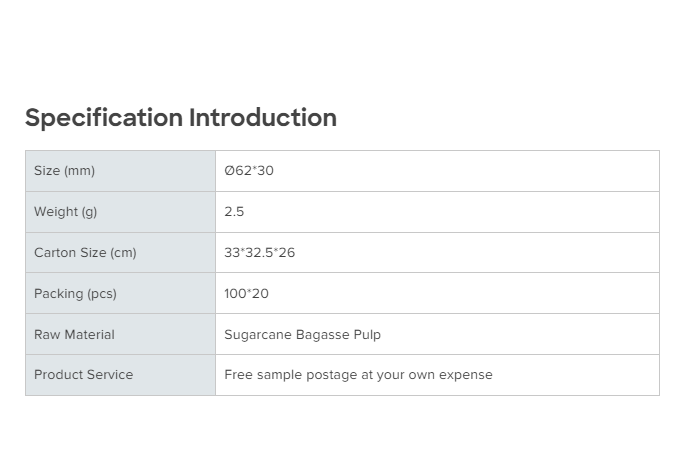Click the Ø62*30 size value
677x470 pixels.
[249, 171]
